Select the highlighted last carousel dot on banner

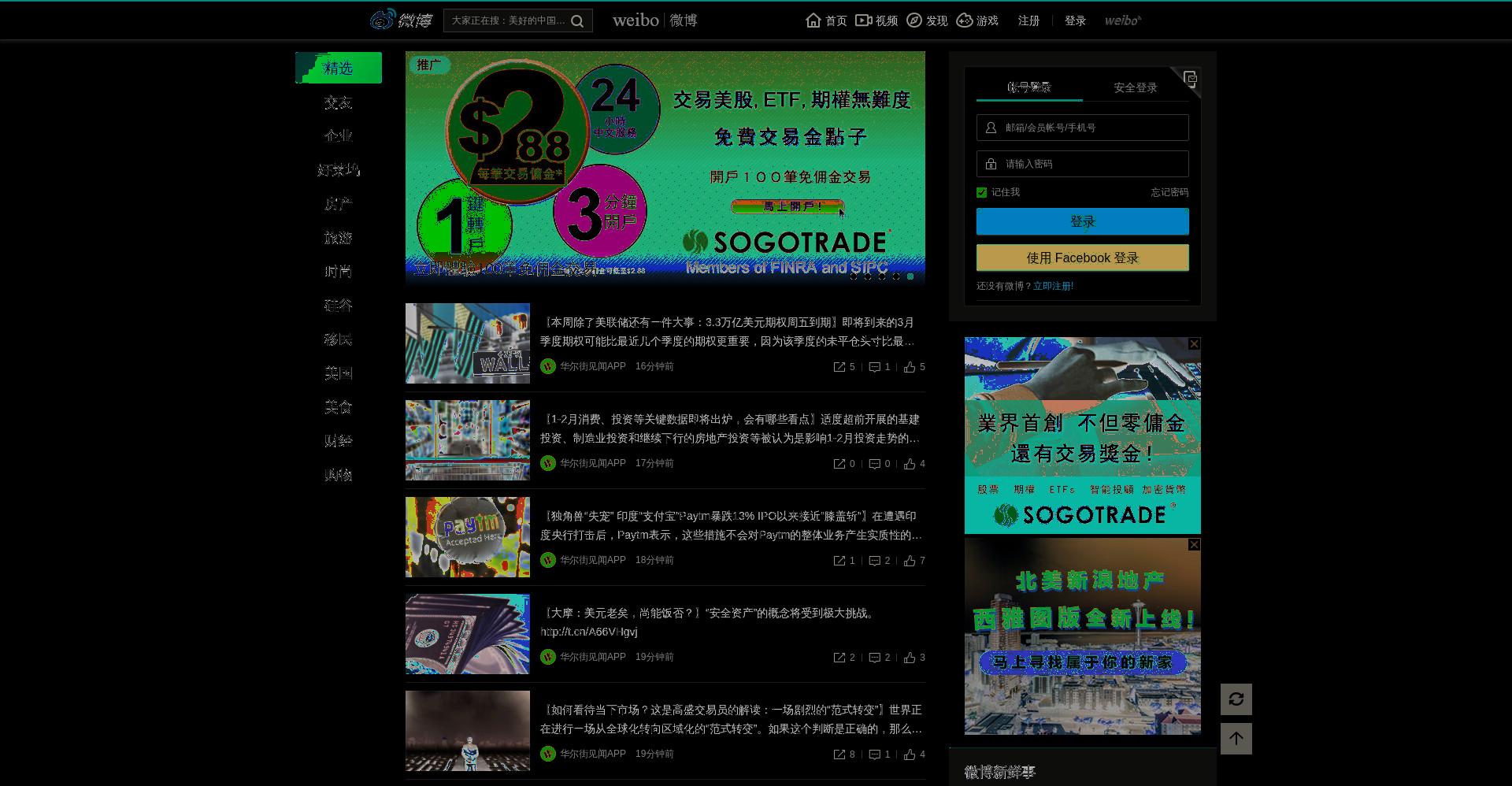pos(910,276)
